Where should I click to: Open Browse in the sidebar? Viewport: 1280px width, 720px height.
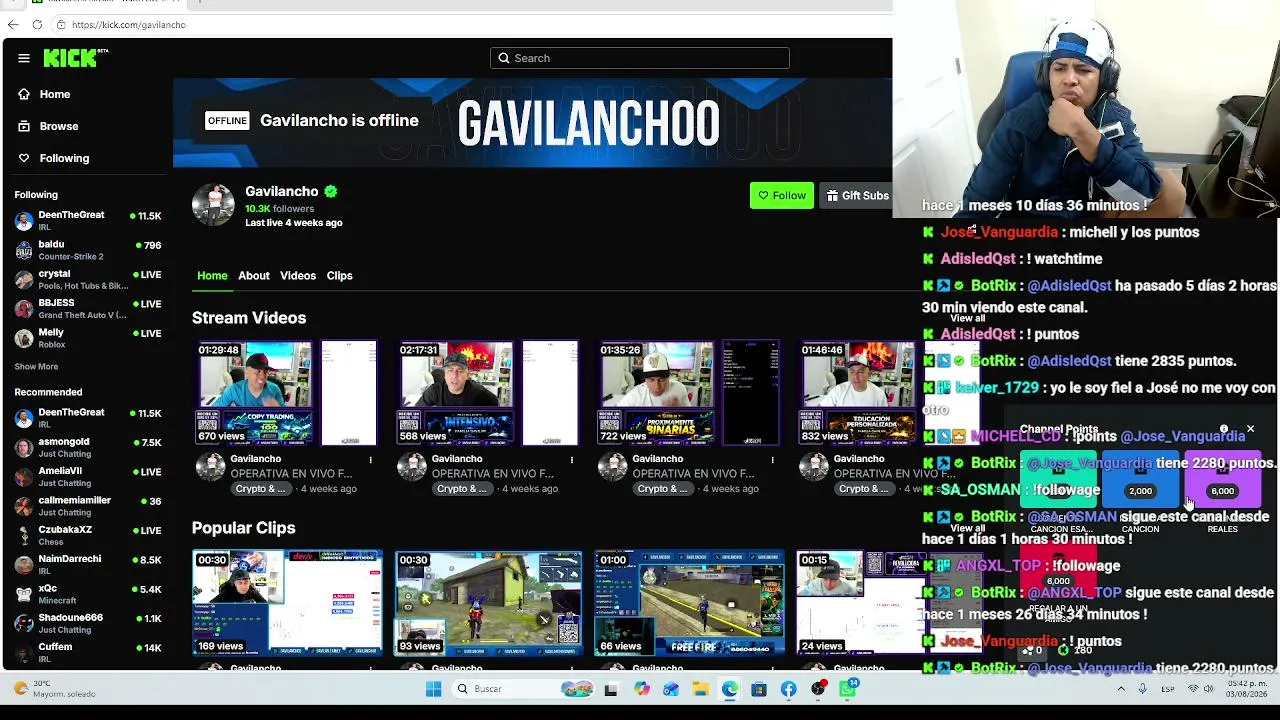coord(48,126)
